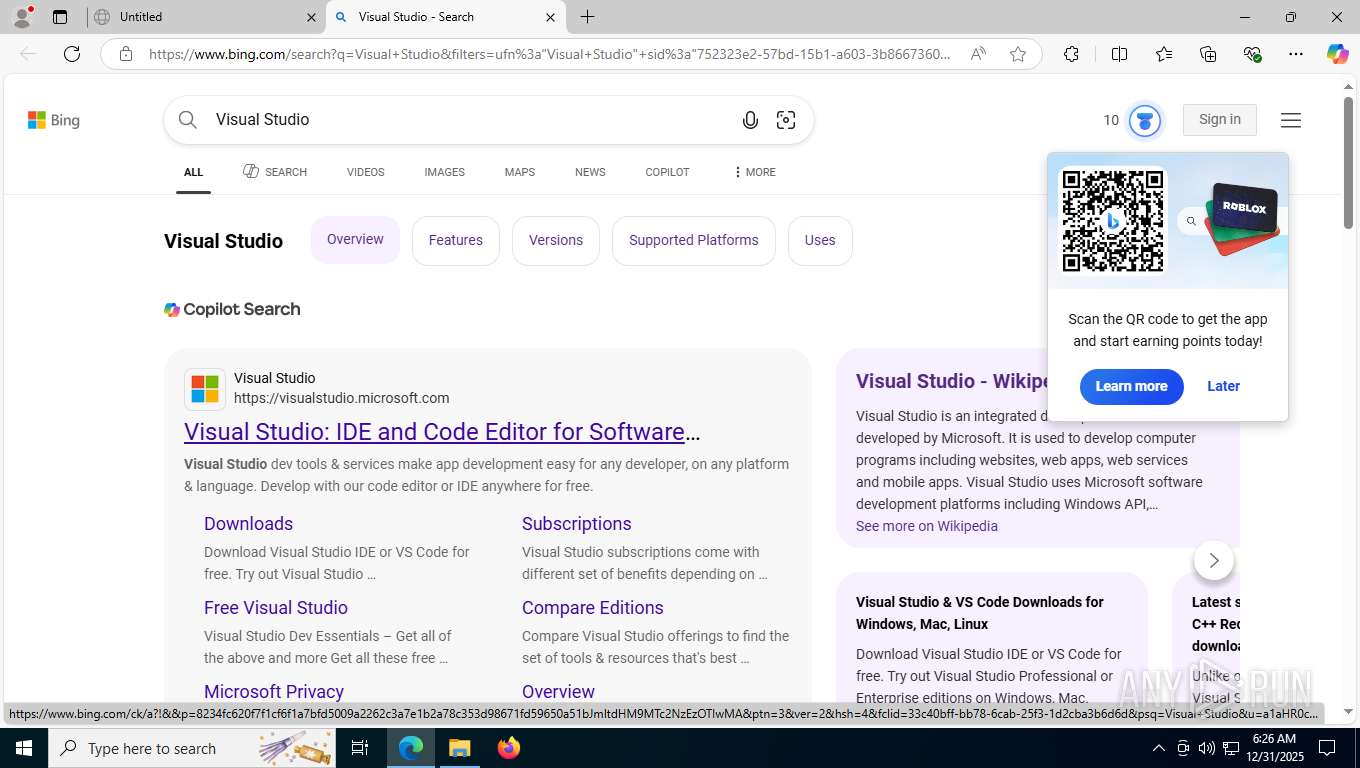
Task: Select the Supported Platforms chip
Action: click(x=694, y=240)
